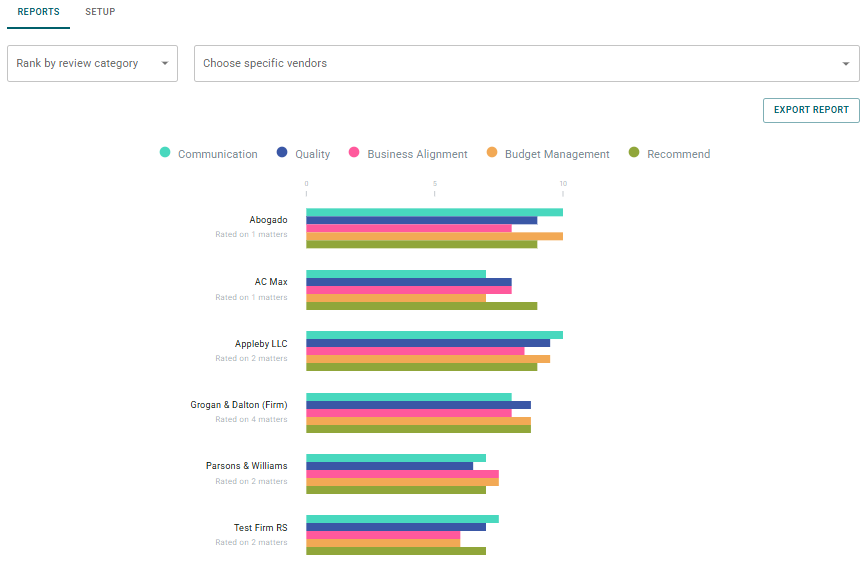Select the Reports tab
This screenshot has height=567, width=867.
coord(38,12)
